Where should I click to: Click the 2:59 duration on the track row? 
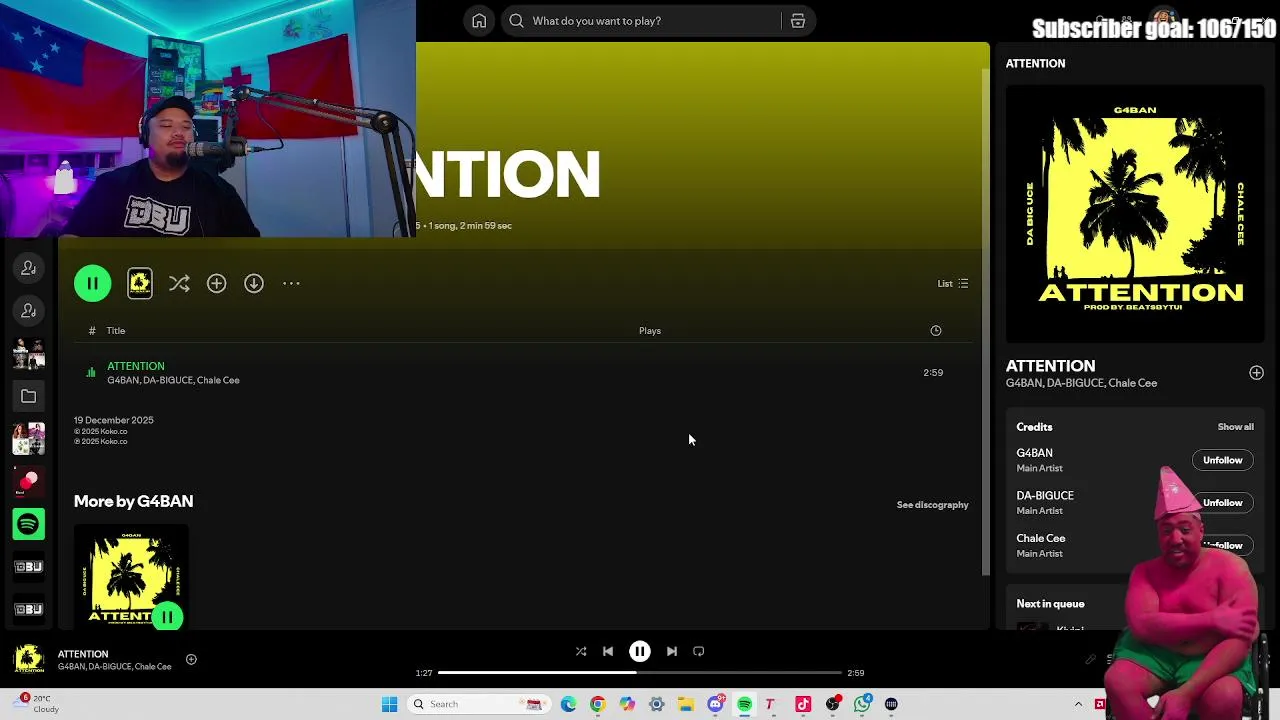coord(933,373)
